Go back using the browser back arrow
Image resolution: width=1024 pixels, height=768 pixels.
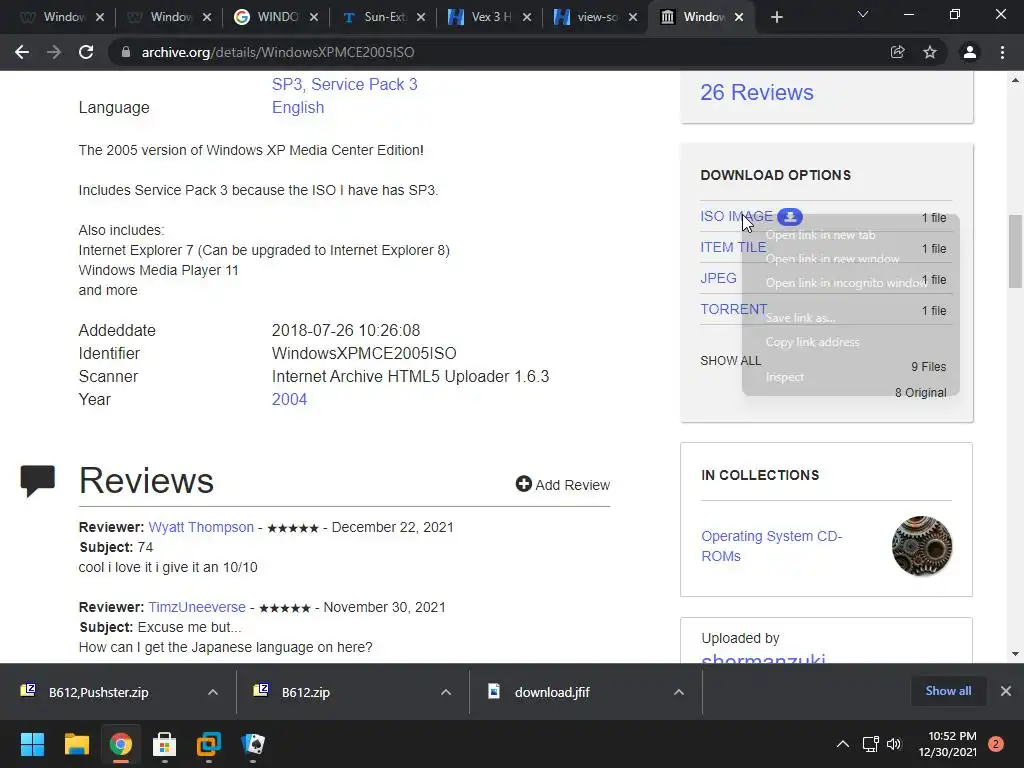pyautogui.click(x=22, y=52)
